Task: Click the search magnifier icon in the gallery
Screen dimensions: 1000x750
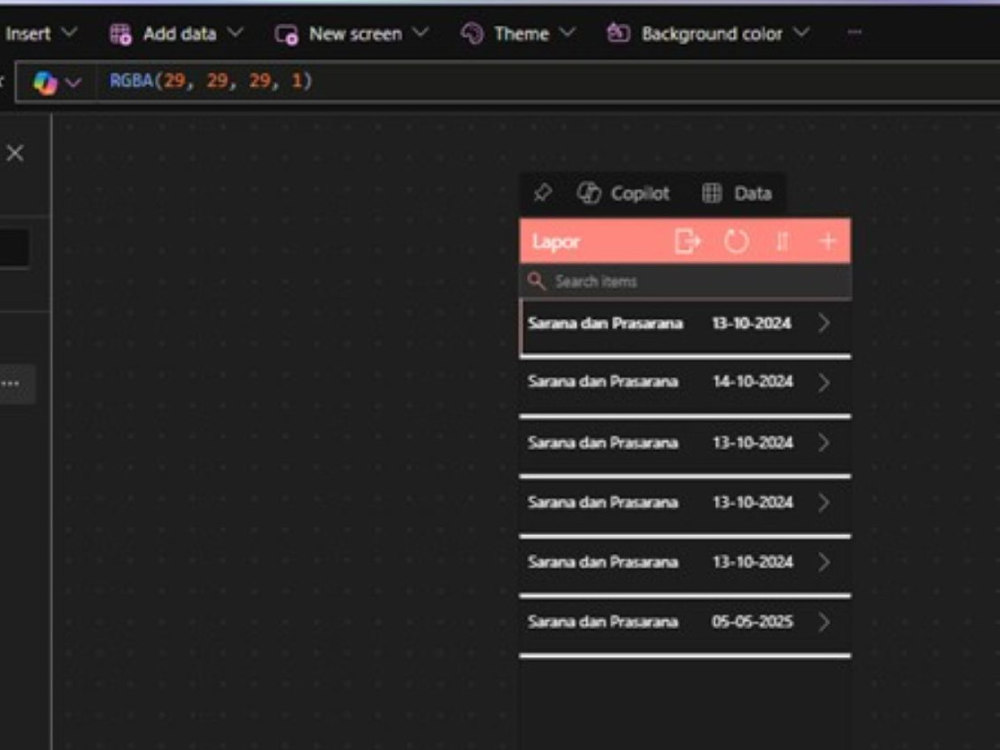Action: pyautogui.click(x=537, y=281)
